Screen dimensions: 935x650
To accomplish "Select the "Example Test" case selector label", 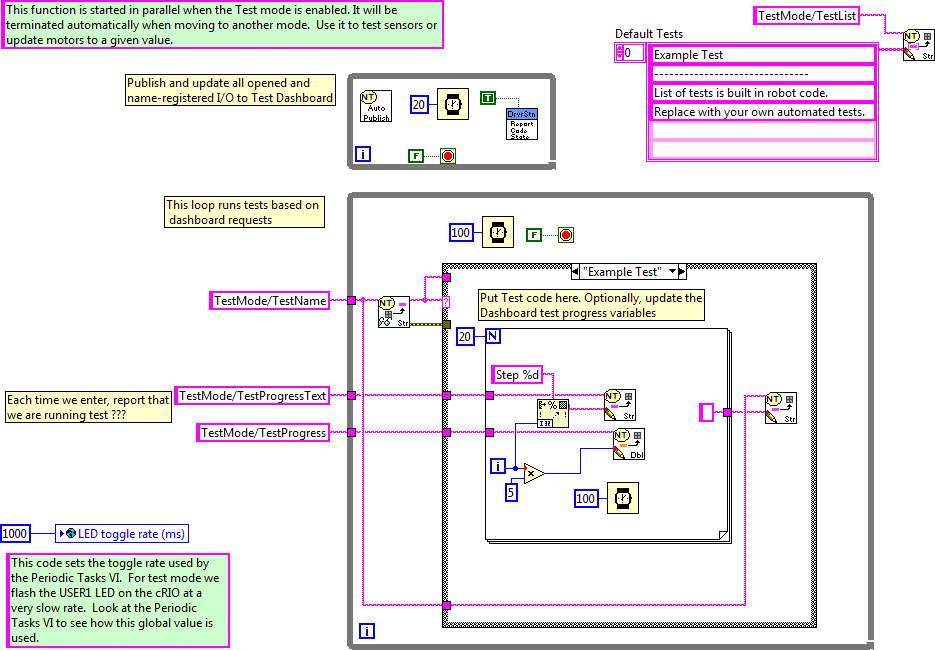I will pos(624,271).
